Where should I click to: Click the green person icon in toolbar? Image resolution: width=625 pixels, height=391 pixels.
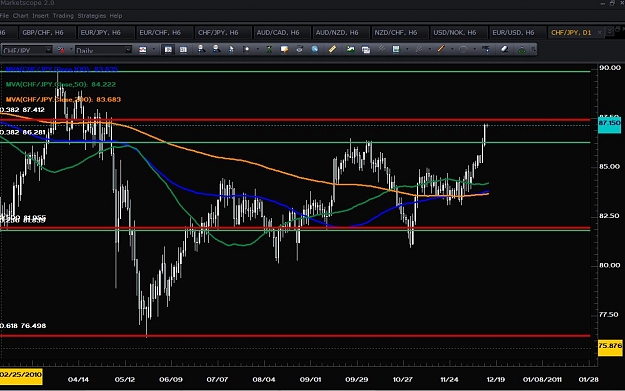tap(522, 50)
